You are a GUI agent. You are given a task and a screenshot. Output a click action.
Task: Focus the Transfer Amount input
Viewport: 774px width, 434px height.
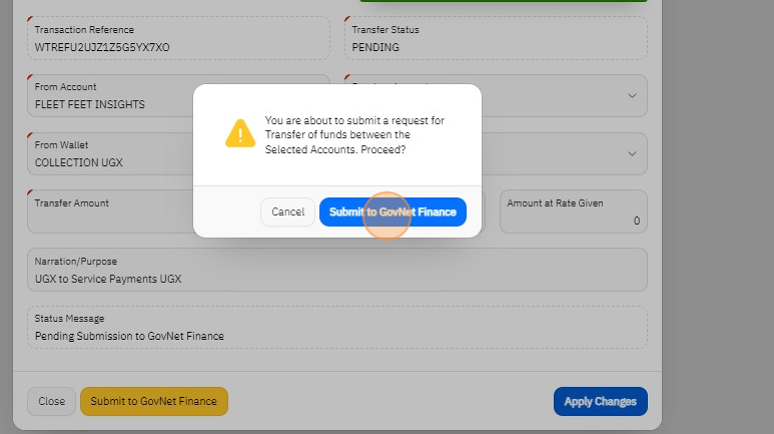(110, 212)
